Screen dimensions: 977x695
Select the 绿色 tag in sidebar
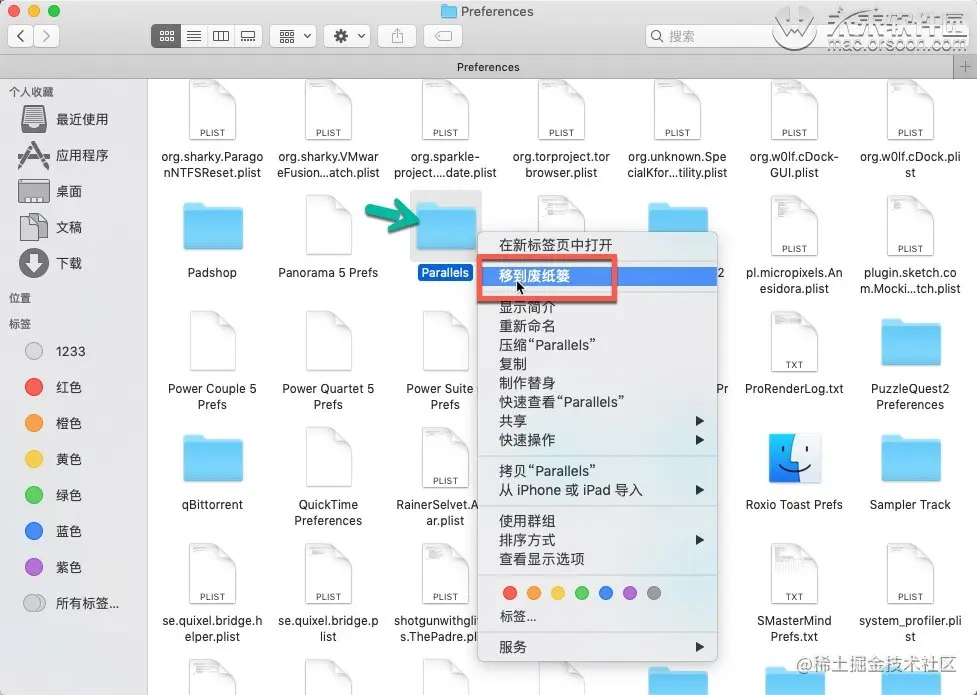click(54, 496)
